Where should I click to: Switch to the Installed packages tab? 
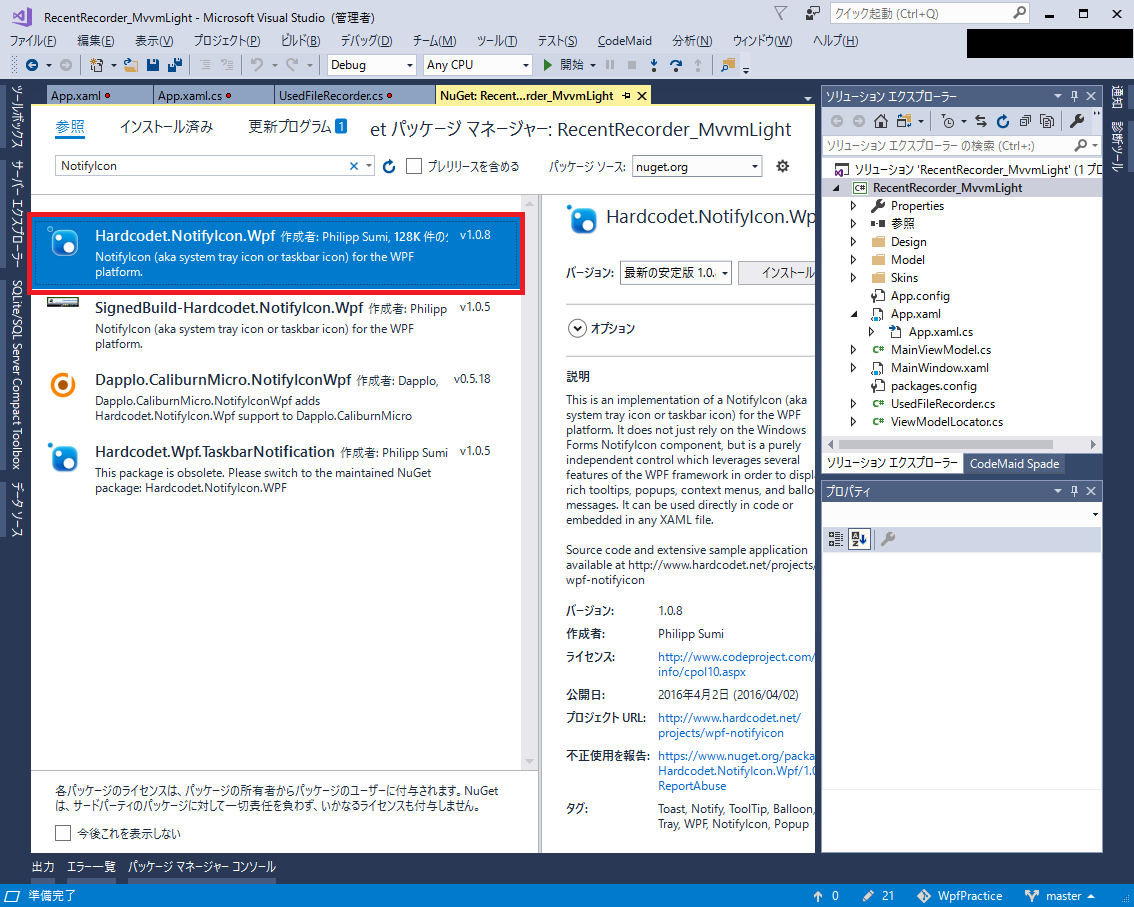pyautogui.click(x=166, y=127)
